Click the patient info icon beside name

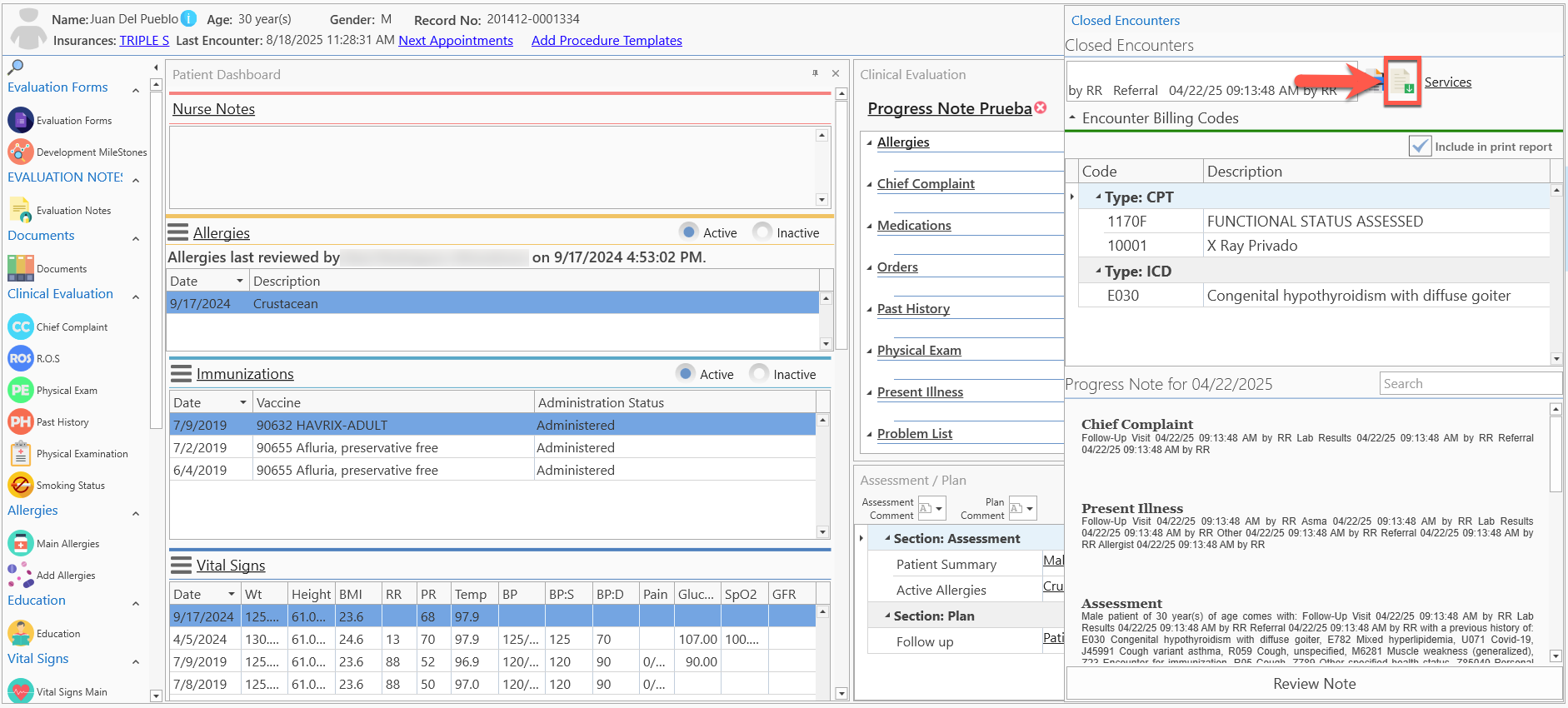pos(189,18)
